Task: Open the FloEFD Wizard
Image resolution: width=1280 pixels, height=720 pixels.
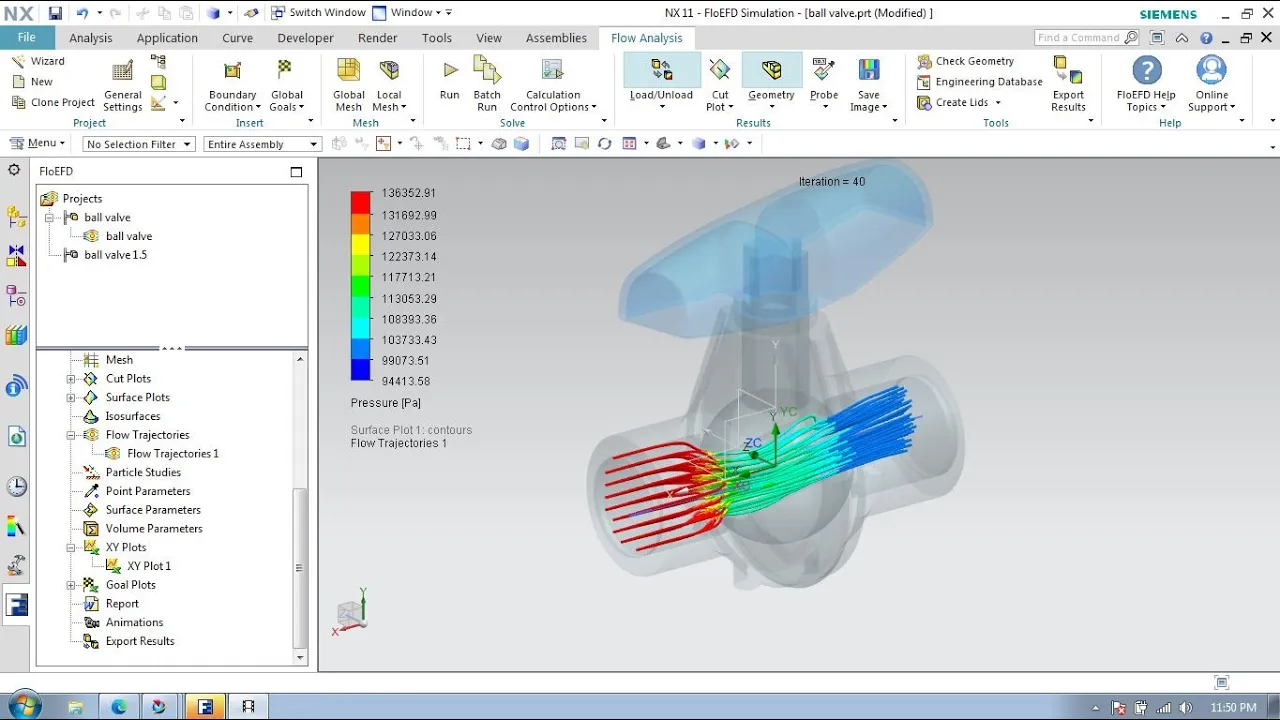Action: (38, 61)
